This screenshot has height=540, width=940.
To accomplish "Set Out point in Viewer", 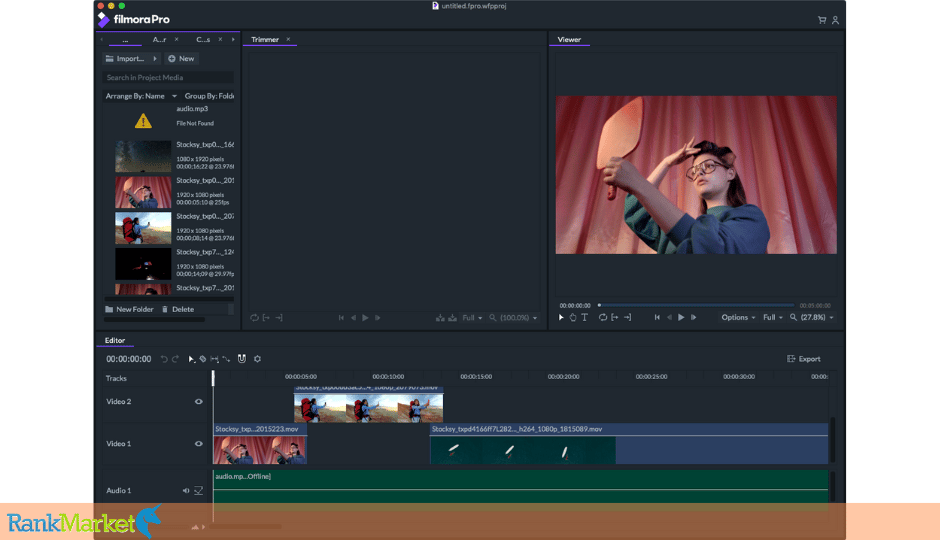I will (x=627, y=318).
